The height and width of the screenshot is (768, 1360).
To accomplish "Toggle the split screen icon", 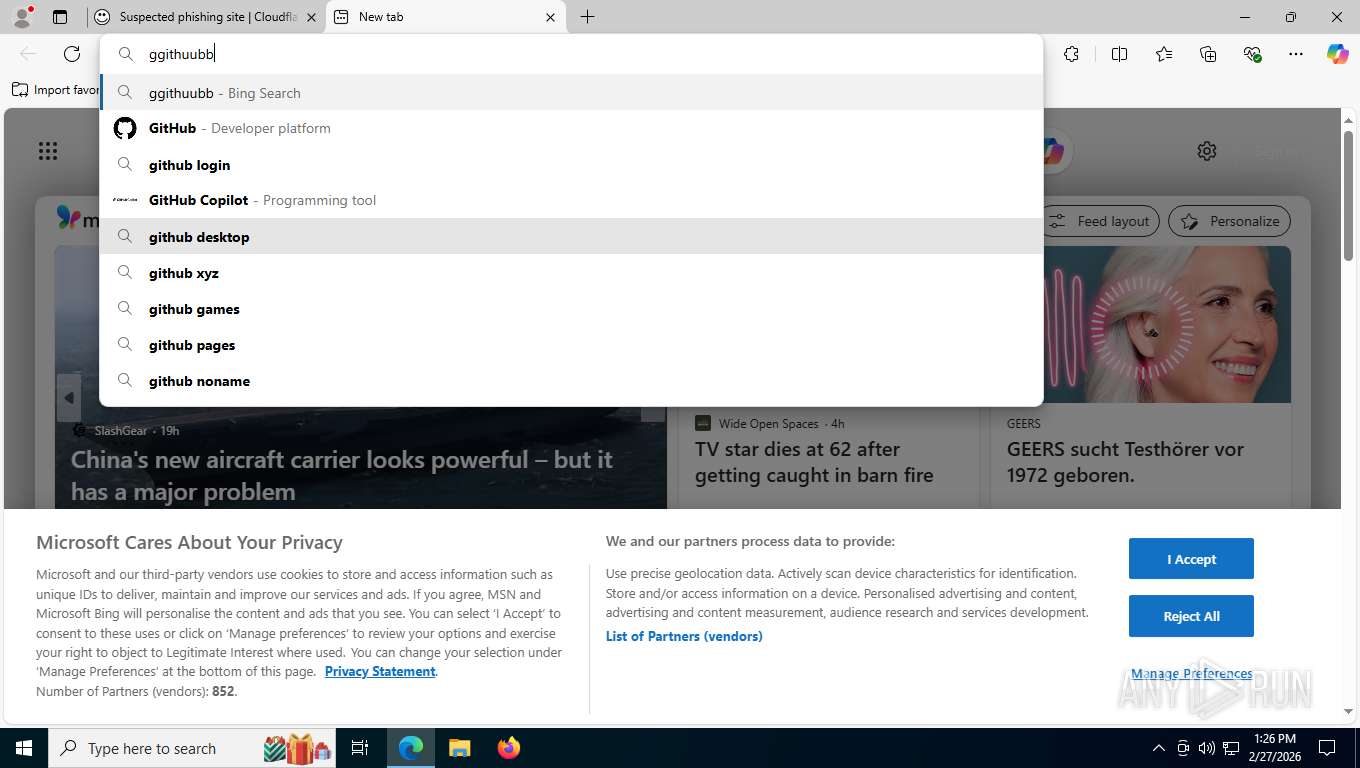I will (1119, 54).
